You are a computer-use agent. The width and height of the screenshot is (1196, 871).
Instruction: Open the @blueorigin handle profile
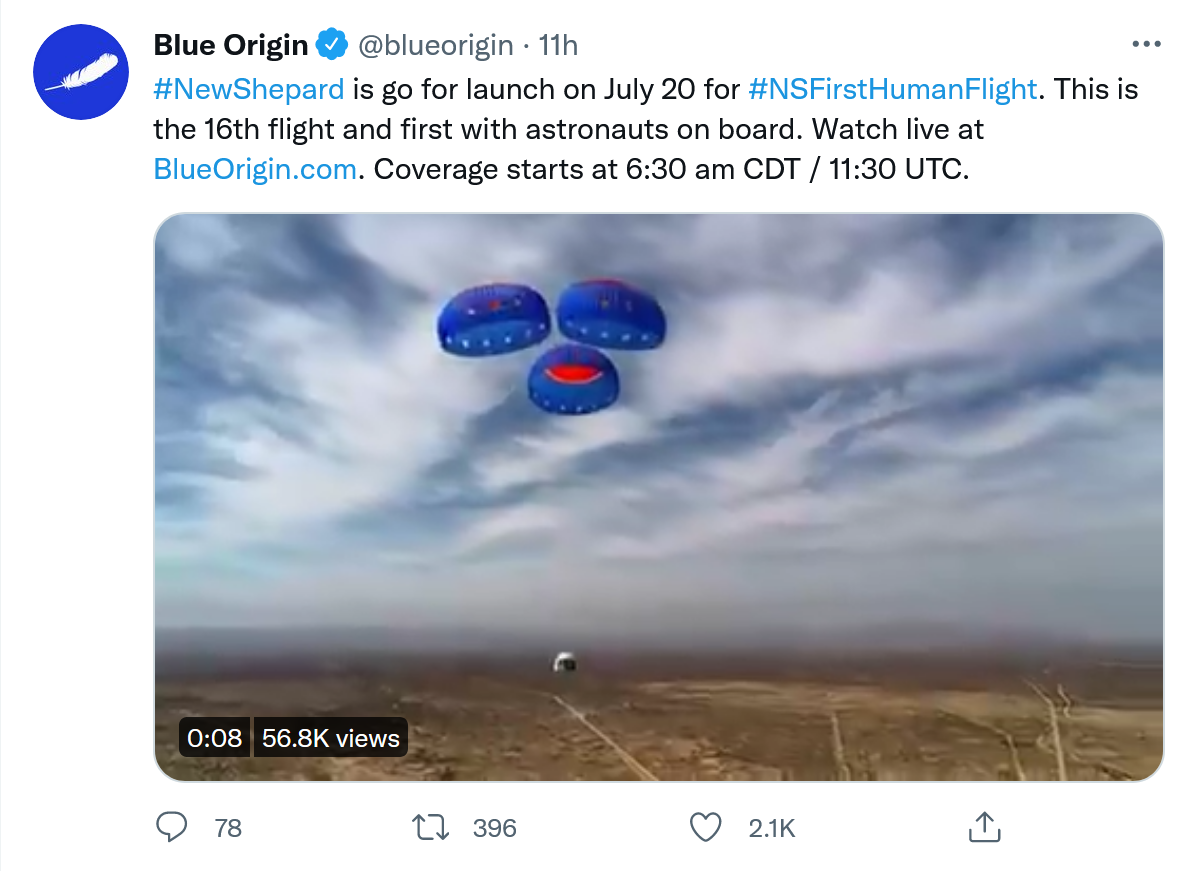(436, 45)
